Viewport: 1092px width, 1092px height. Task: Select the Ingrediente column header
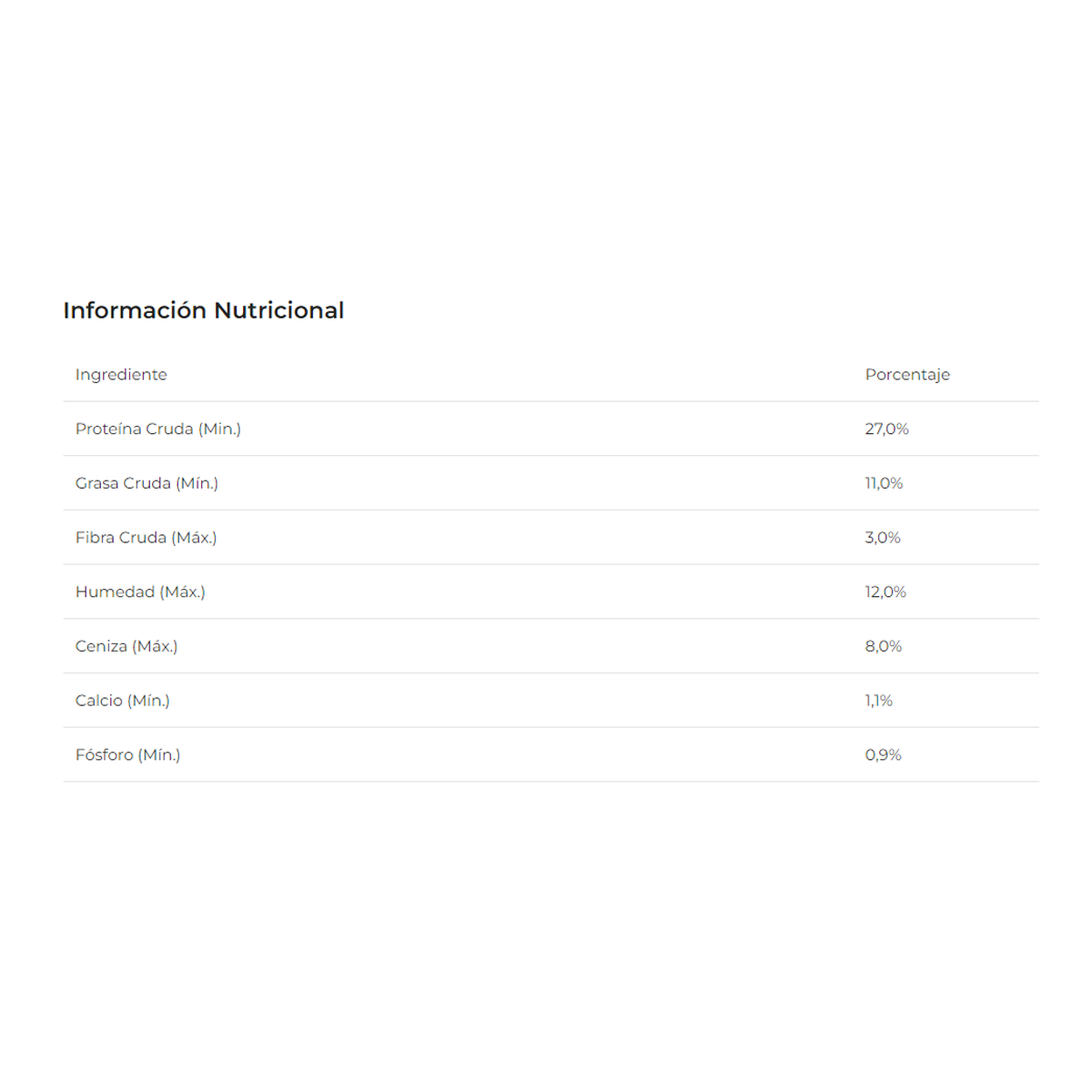click(121, 375)
